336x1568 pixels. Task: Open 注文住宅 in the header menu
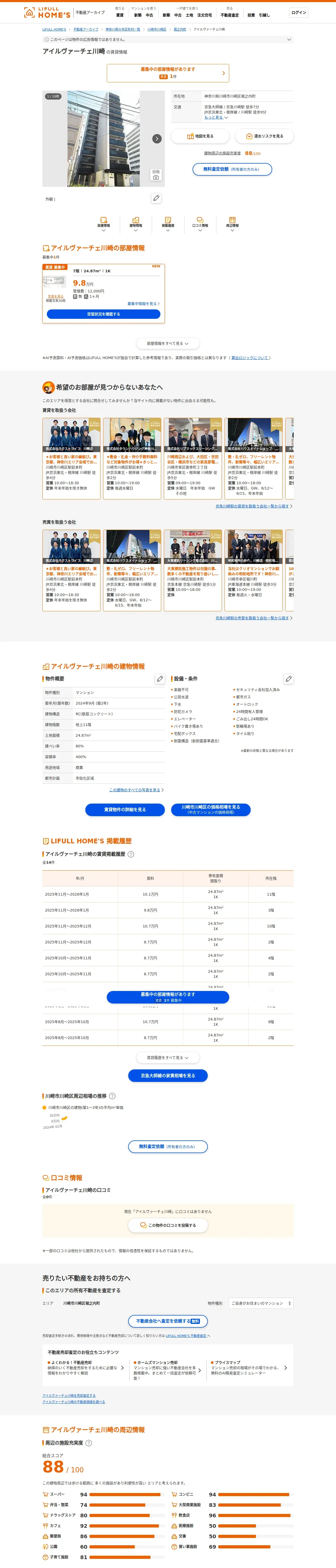[x=204, y=15]
